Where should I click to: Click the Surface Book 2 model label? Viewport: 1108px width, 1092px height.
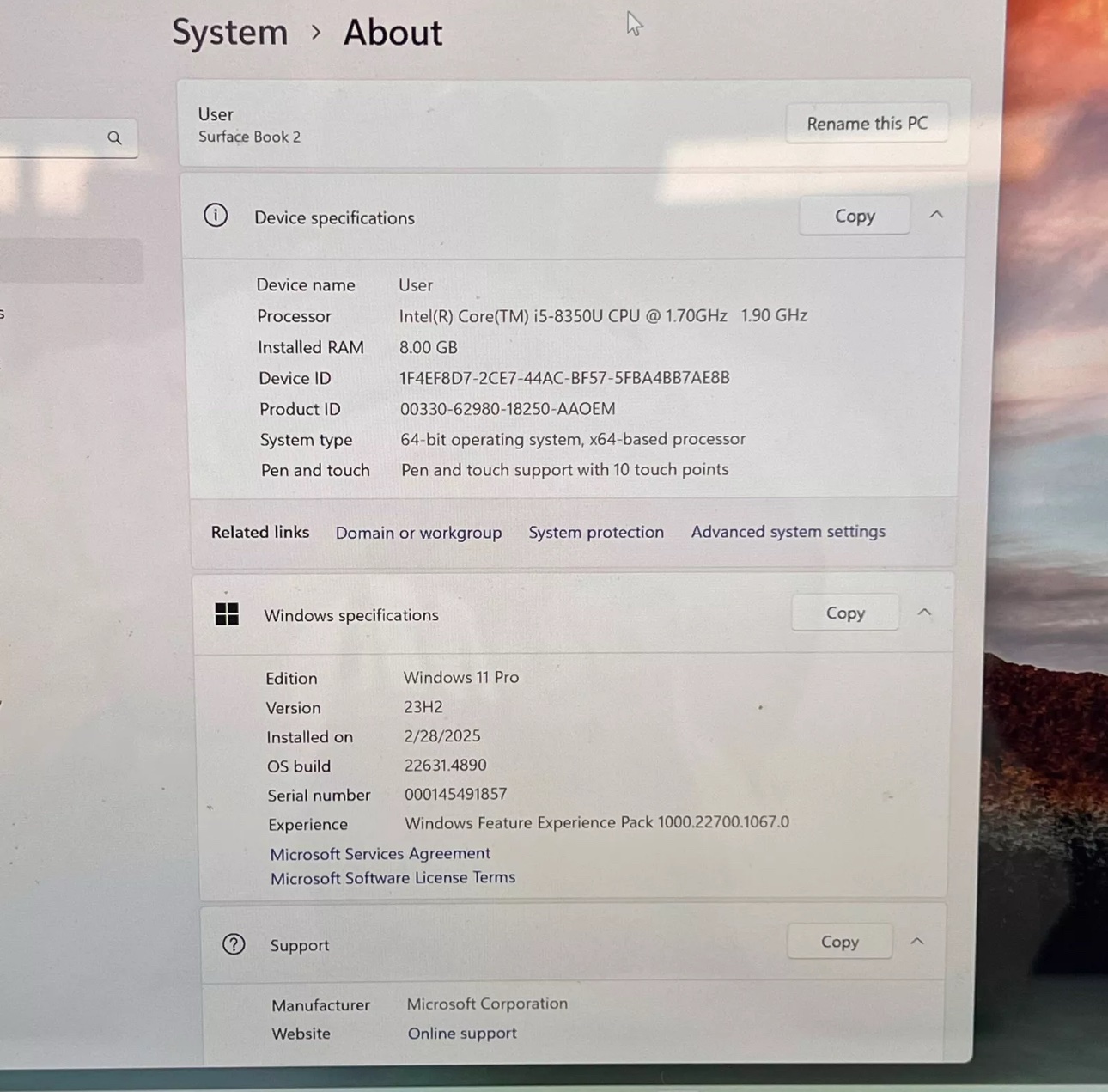(249, 137)
